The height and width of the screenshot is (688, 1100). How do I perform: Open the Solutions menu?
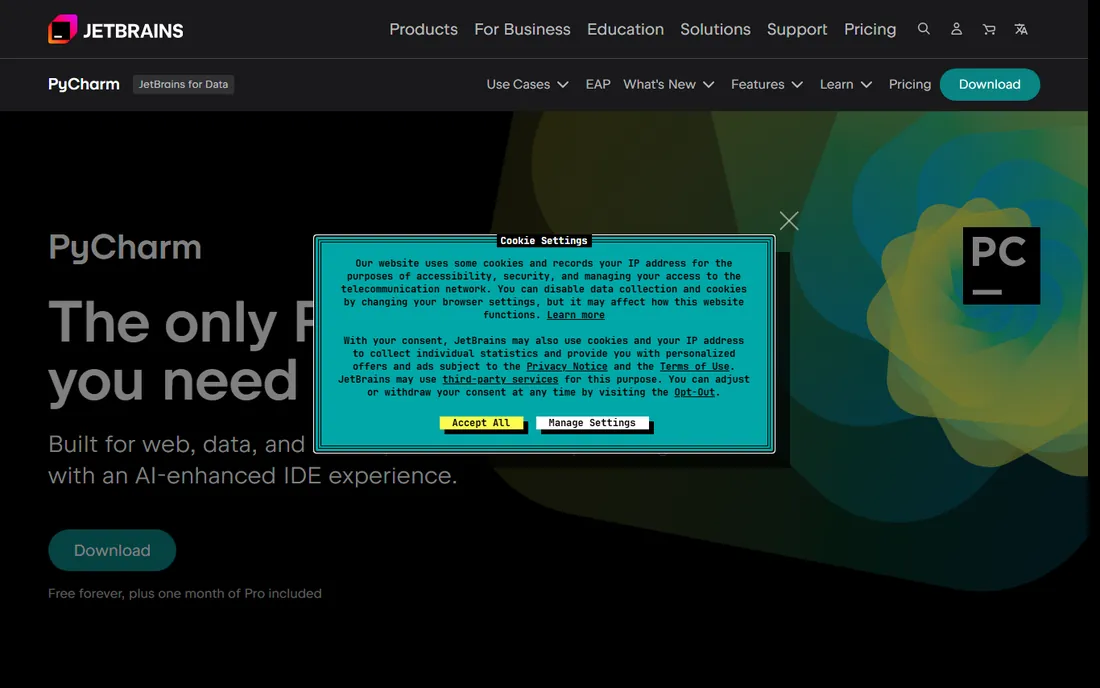click(715, 29)
